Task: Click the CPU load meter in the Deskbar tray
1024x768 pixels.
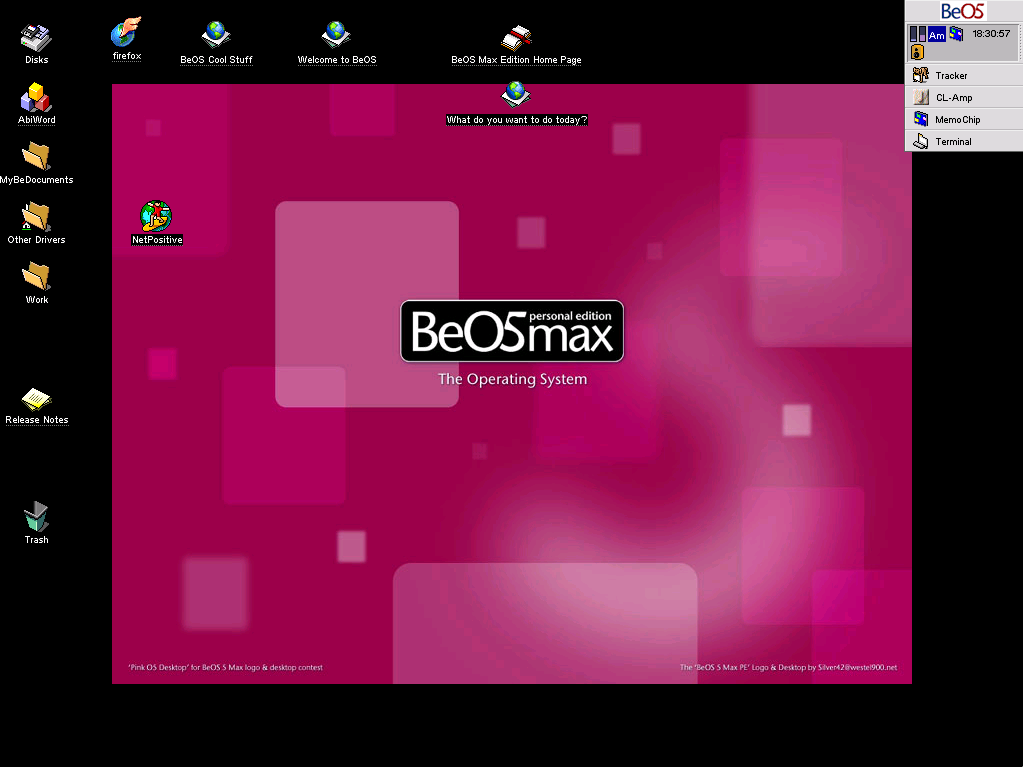Action: 918,34
